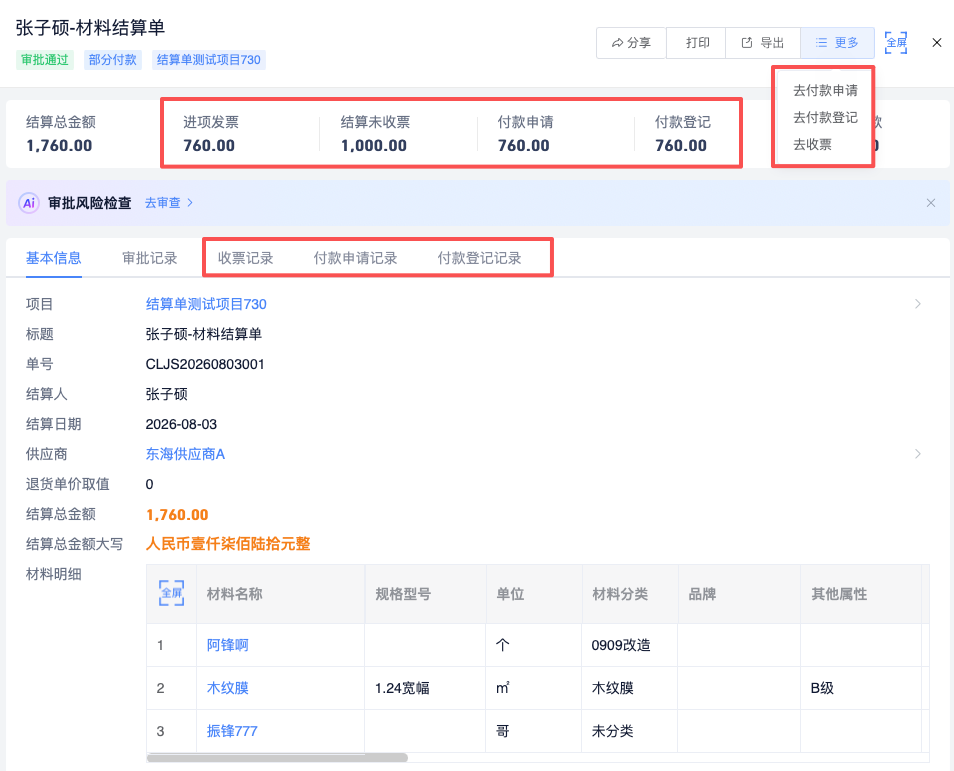
Task: Select 去付款申请 from the menu
Action: [825, 91]
